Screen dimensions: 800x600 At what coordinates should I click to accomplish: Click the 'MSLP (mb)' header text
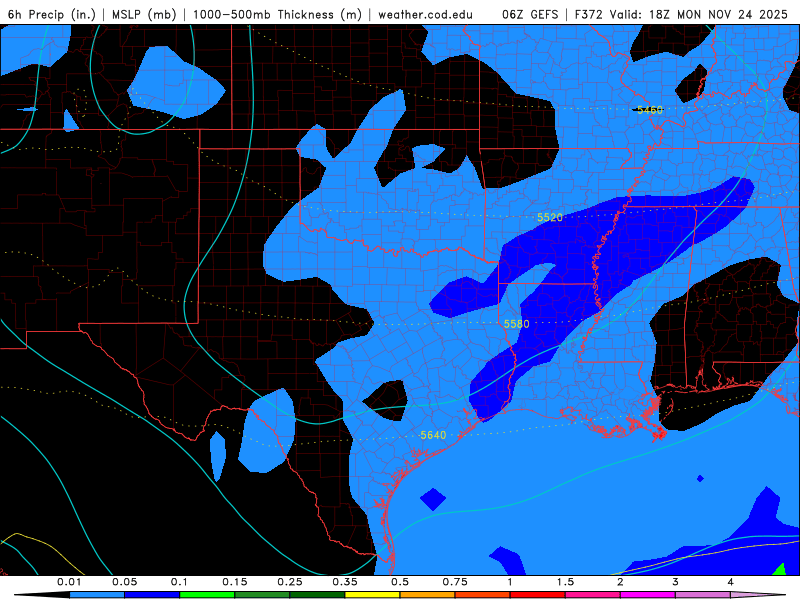click(144, 15)
